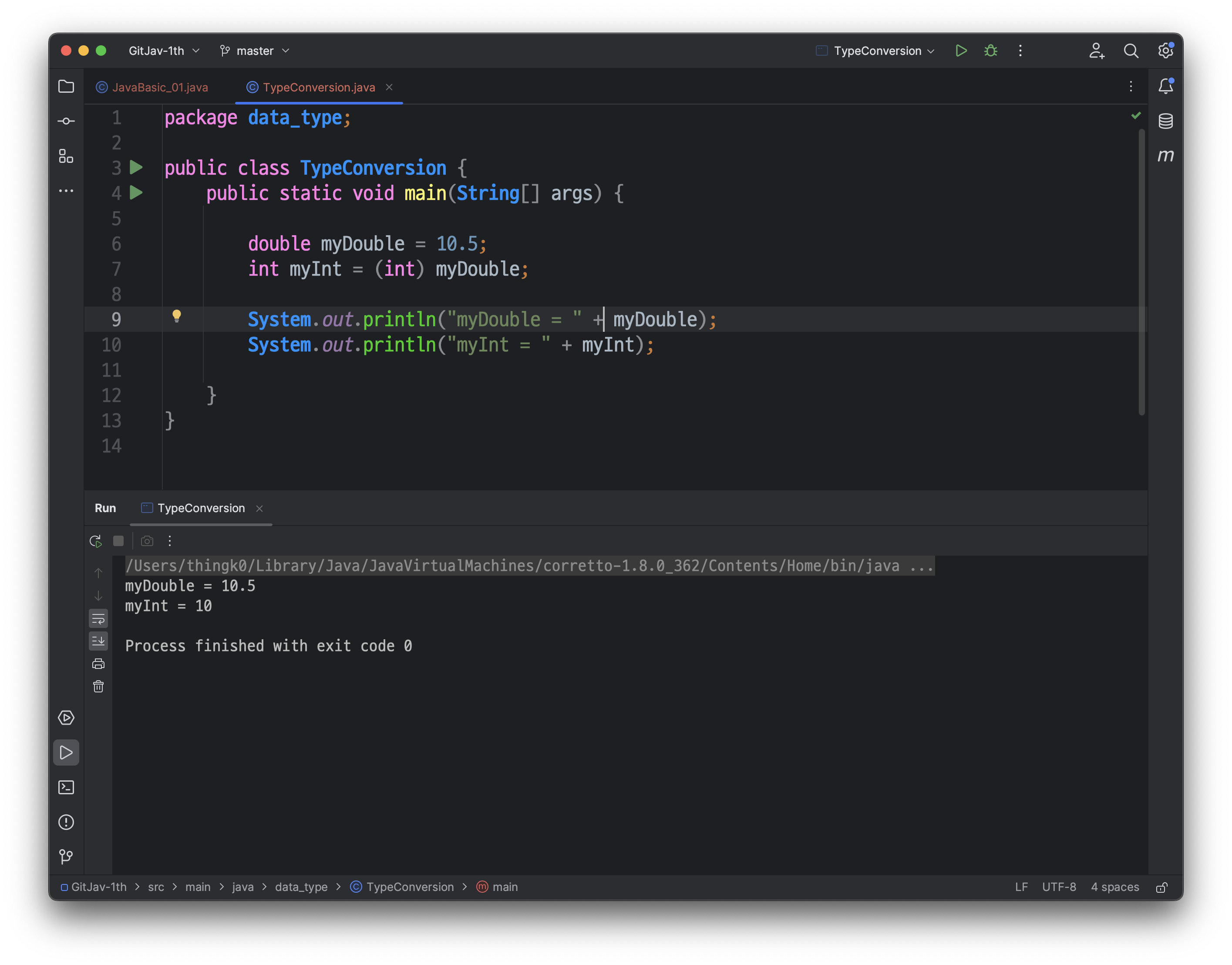Click UTF-8 encoding in status bar
Image resolution: width=1232 pixels, height=965 pixels.
[1059, 887]
